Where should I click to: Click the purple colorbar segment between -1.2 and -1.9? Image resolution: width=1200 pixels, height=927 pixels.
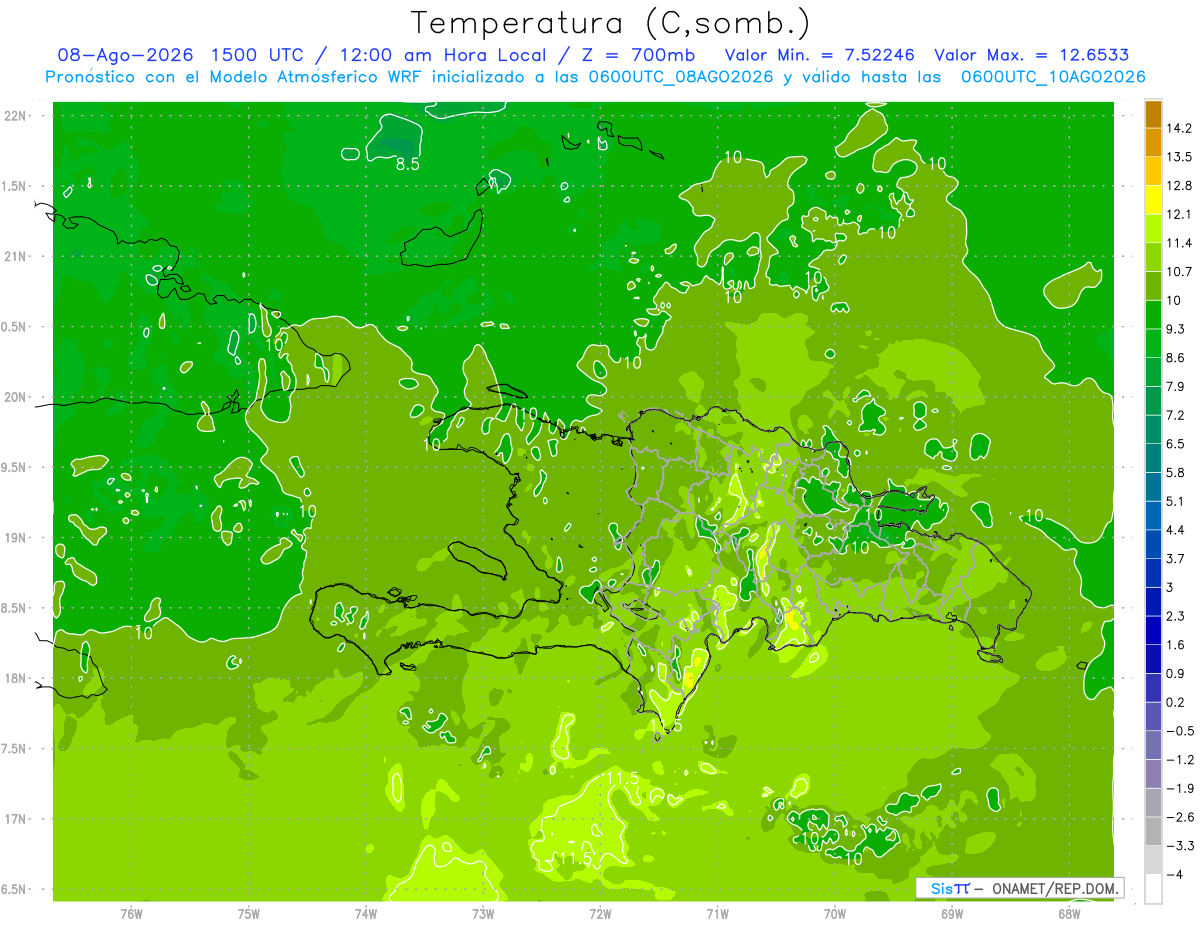(1153, 774)
